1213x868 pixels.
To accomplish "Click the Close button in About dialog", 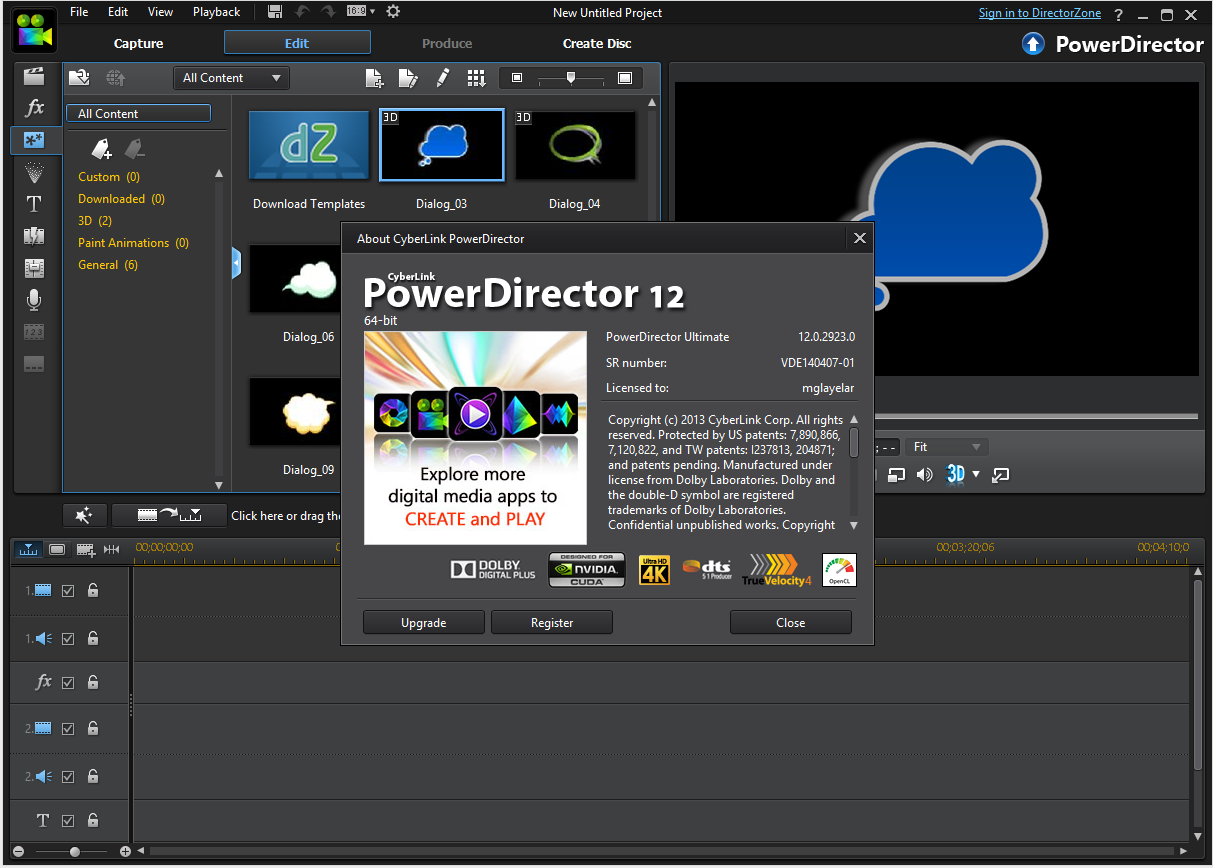I will click(x=790, y=622).
